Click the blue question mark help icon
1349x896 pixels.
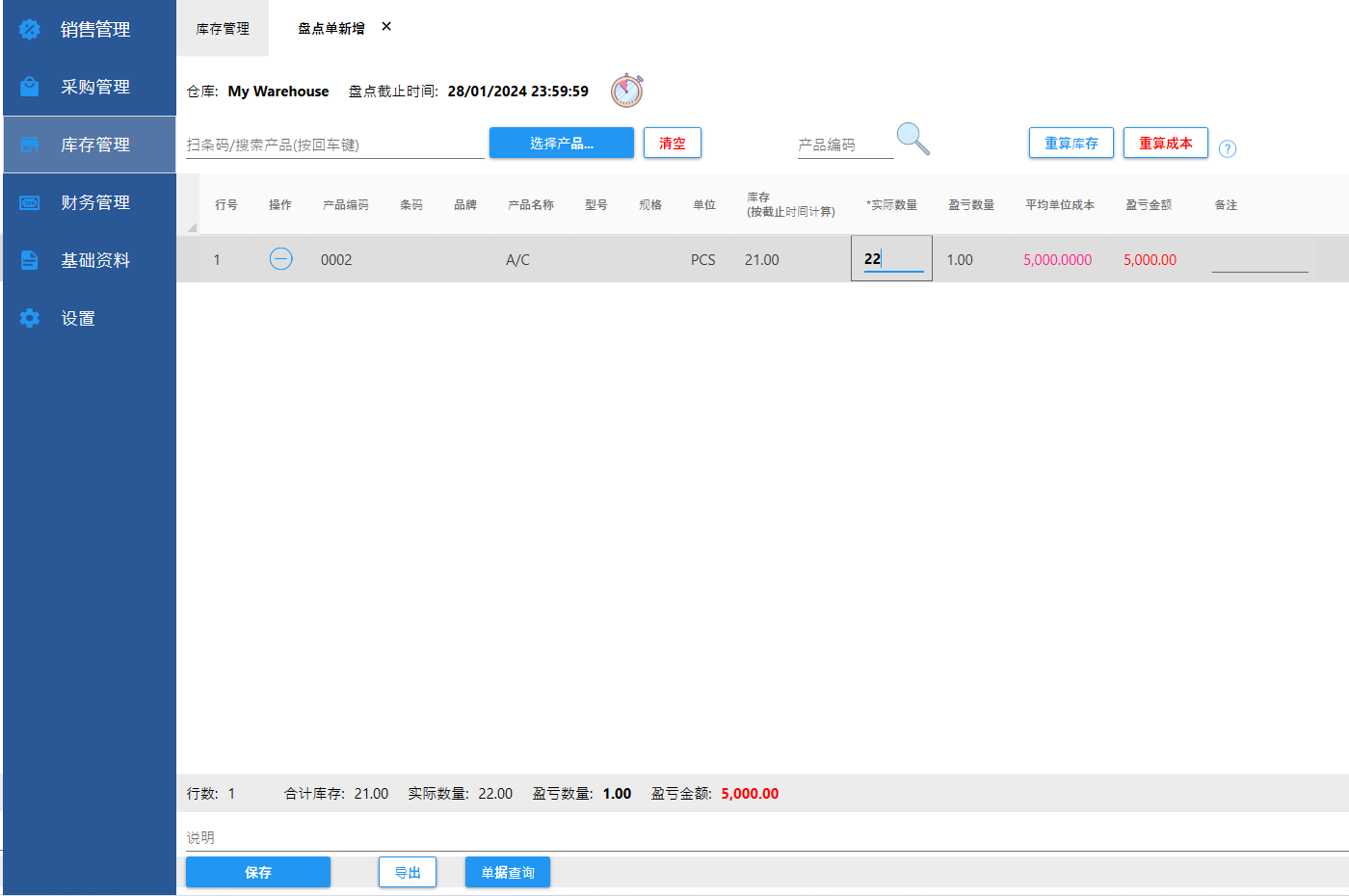(1227, 148)
